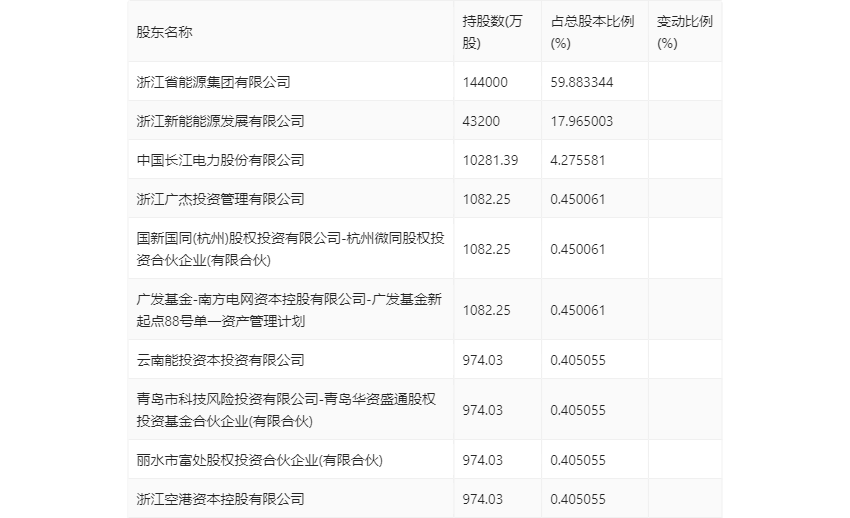This screenshot has width=850, height=518.
Task: Select 浙江空港资本控股有限公司 shareholder name
Action: (220, 499)
